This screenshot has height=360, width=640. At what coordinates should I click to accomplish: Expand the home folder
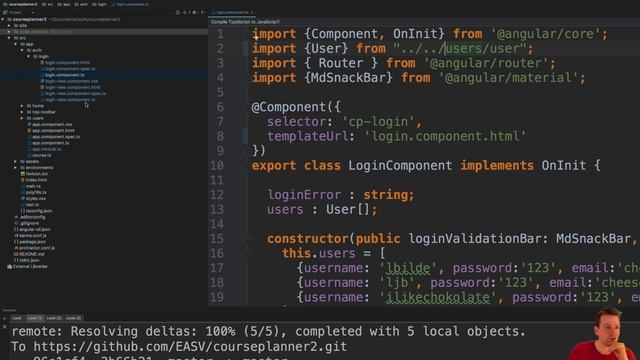pyautogui.click(x=22, y=106)
